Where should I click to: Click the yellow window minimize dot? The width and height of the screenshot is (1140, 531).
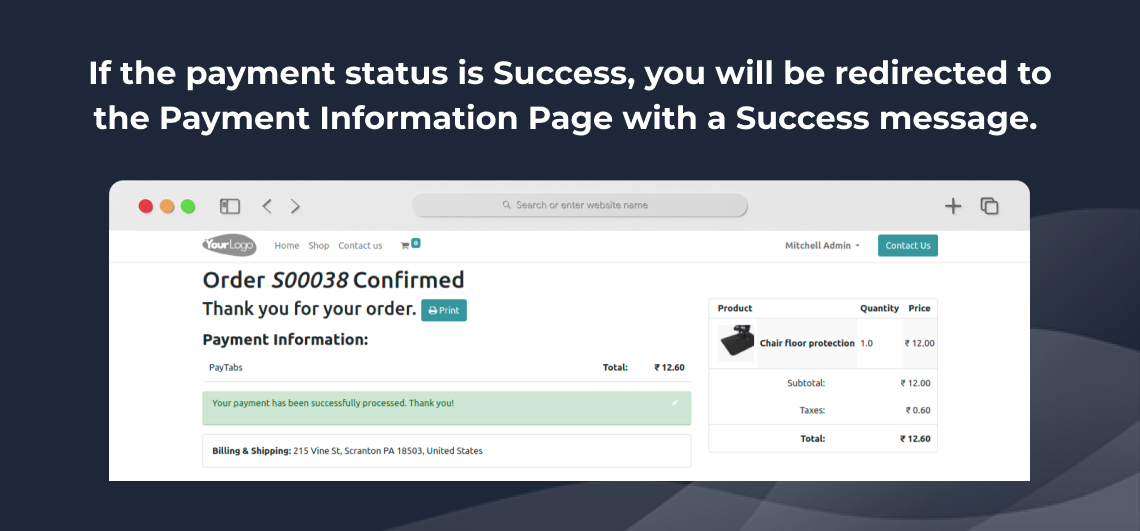click(167, 207)
